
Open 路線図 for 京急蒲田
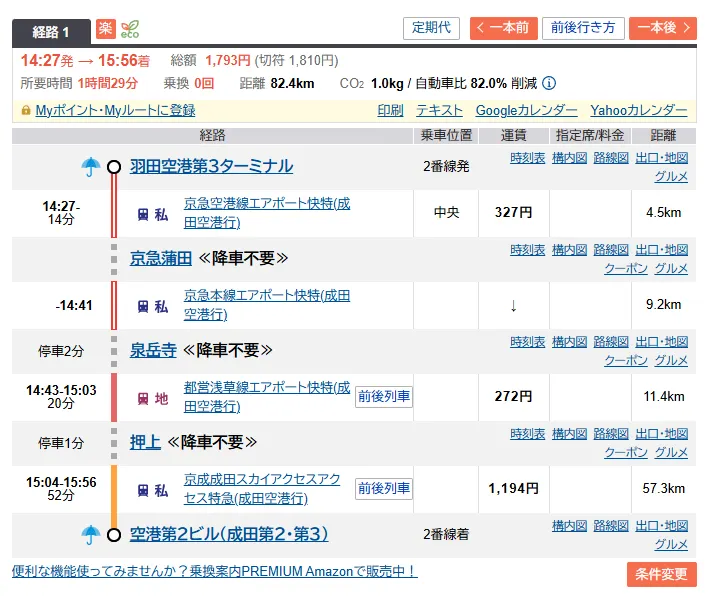pos(611,250)
